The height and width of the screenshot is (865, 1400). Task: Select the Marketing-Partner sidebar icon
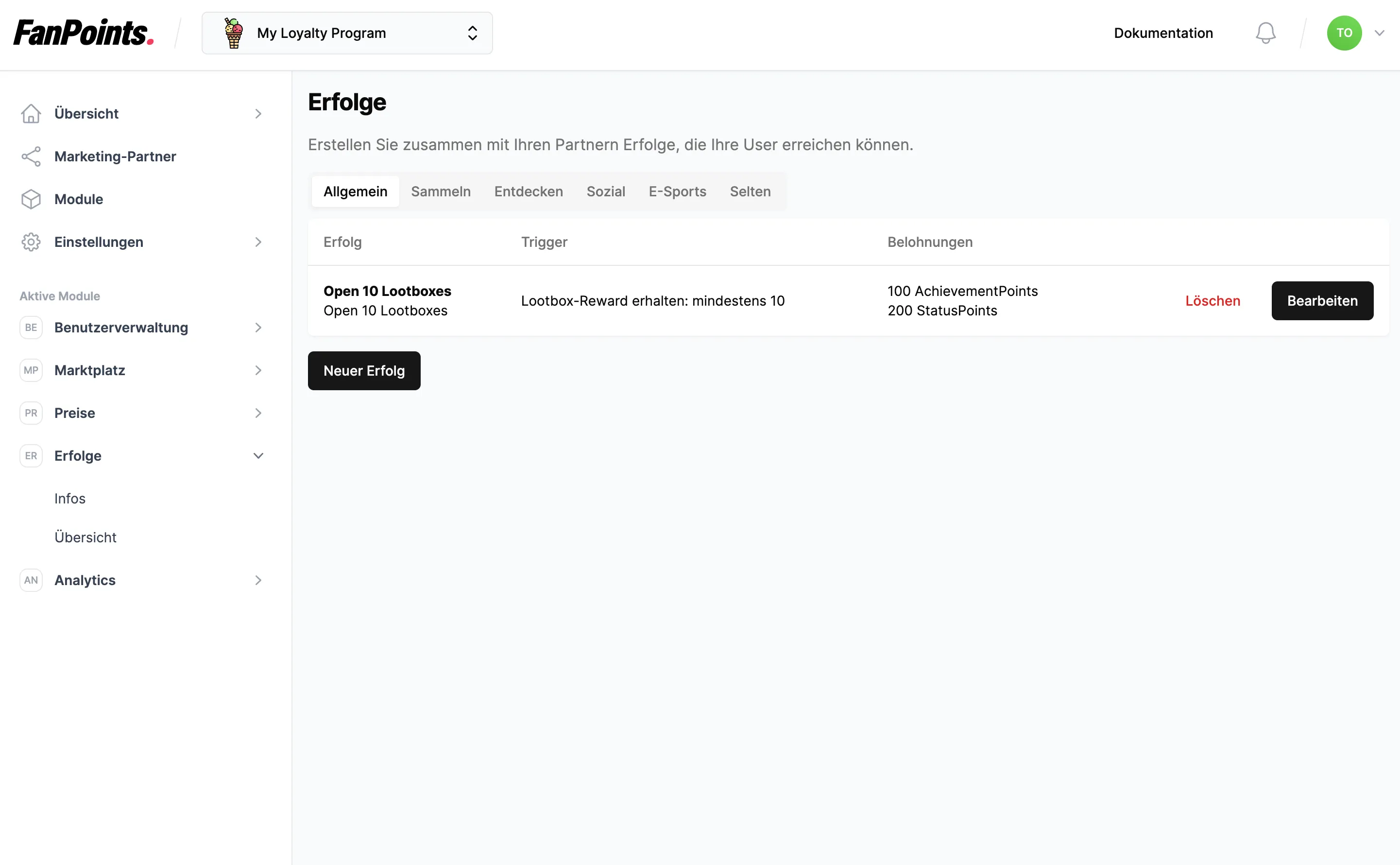point(31,156)
